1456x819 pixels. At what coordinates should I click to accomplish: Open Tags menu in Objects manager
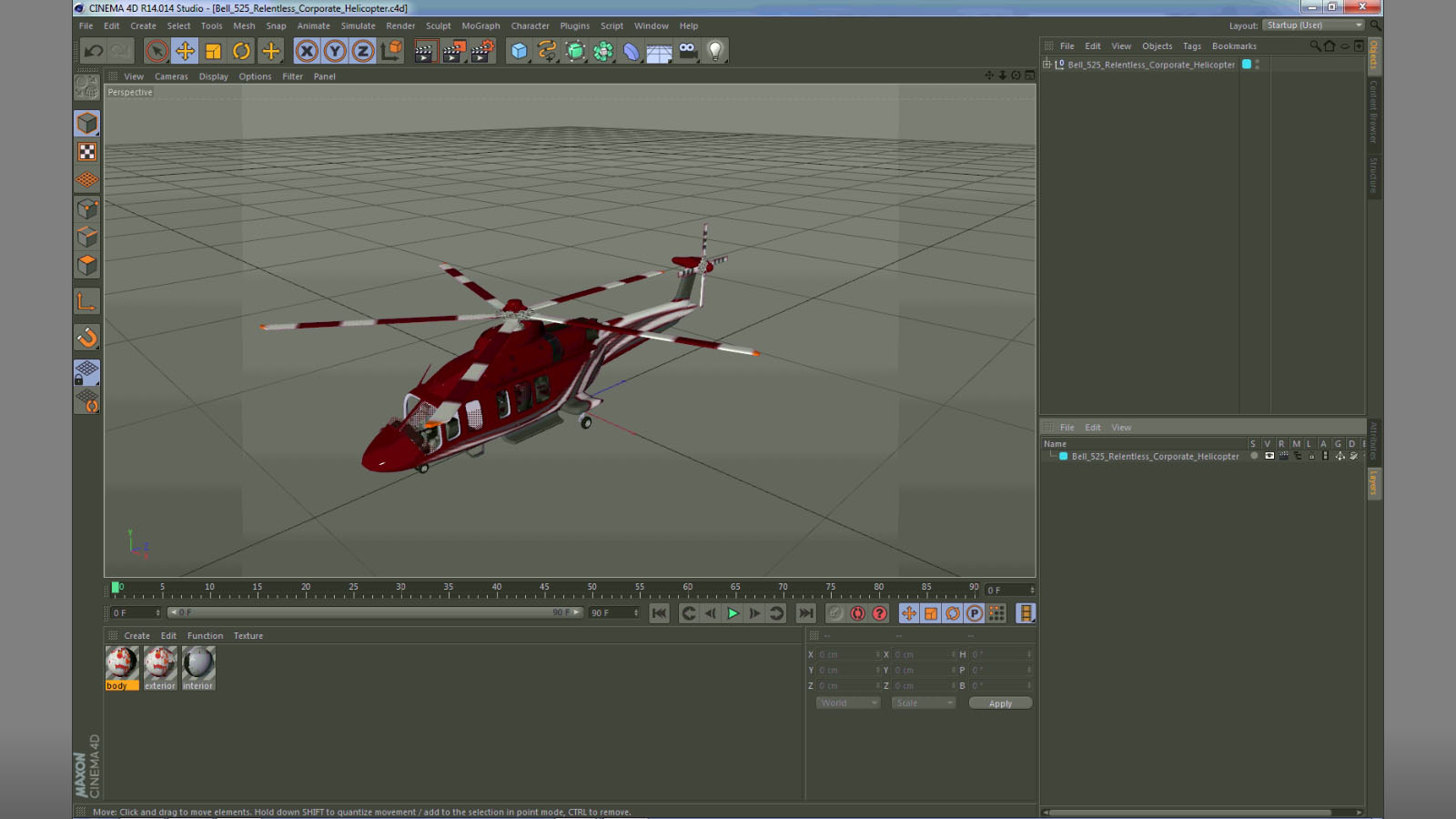pyautogui.click(x=1192, y=45)
